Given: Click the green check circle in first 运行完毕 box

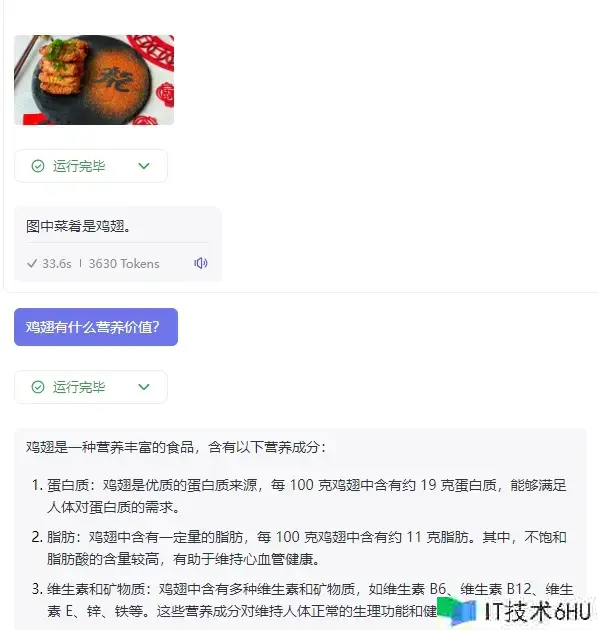Looking at the screenshot, I should pos(38,166).
